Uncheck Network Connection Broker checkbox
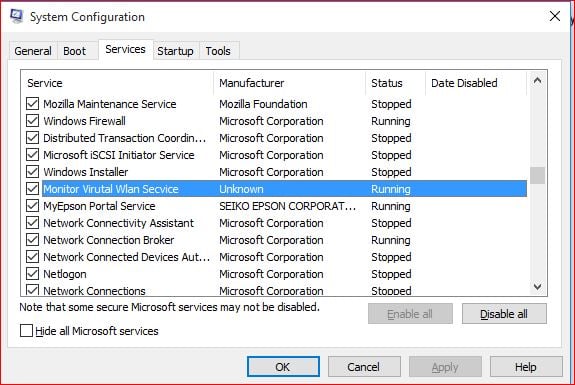Image resolution: width=575 pixels, height=385 pixels. (32, 240)
